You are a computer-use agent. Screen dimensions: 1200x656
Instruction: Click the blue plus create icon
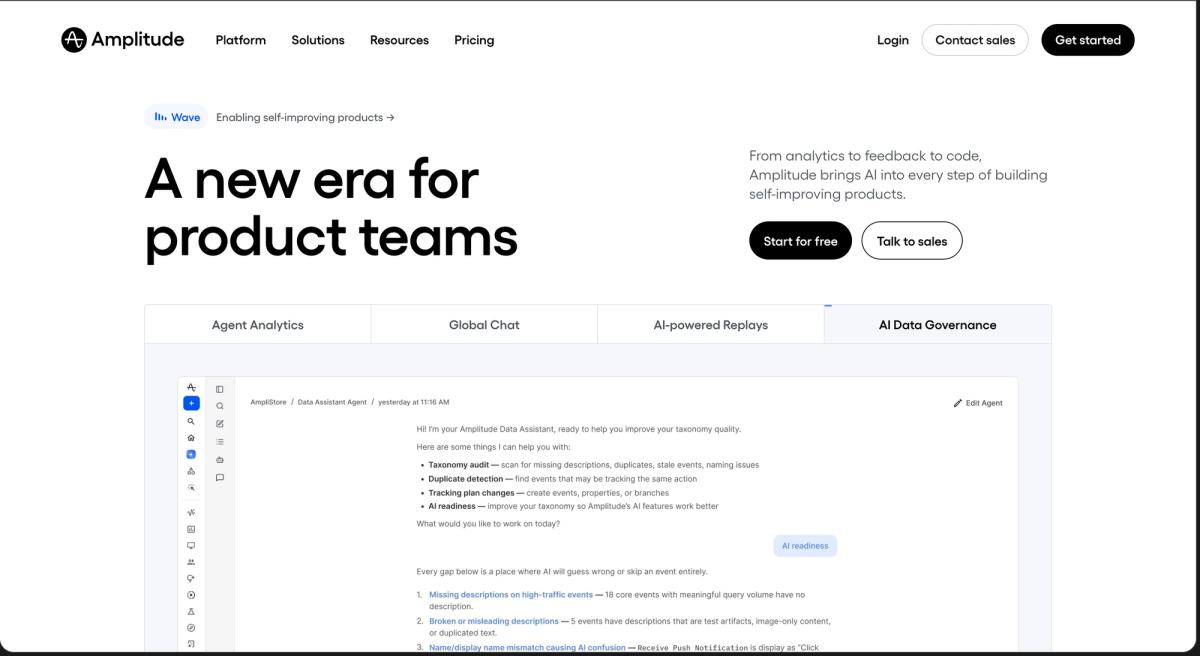coord(191,404)
